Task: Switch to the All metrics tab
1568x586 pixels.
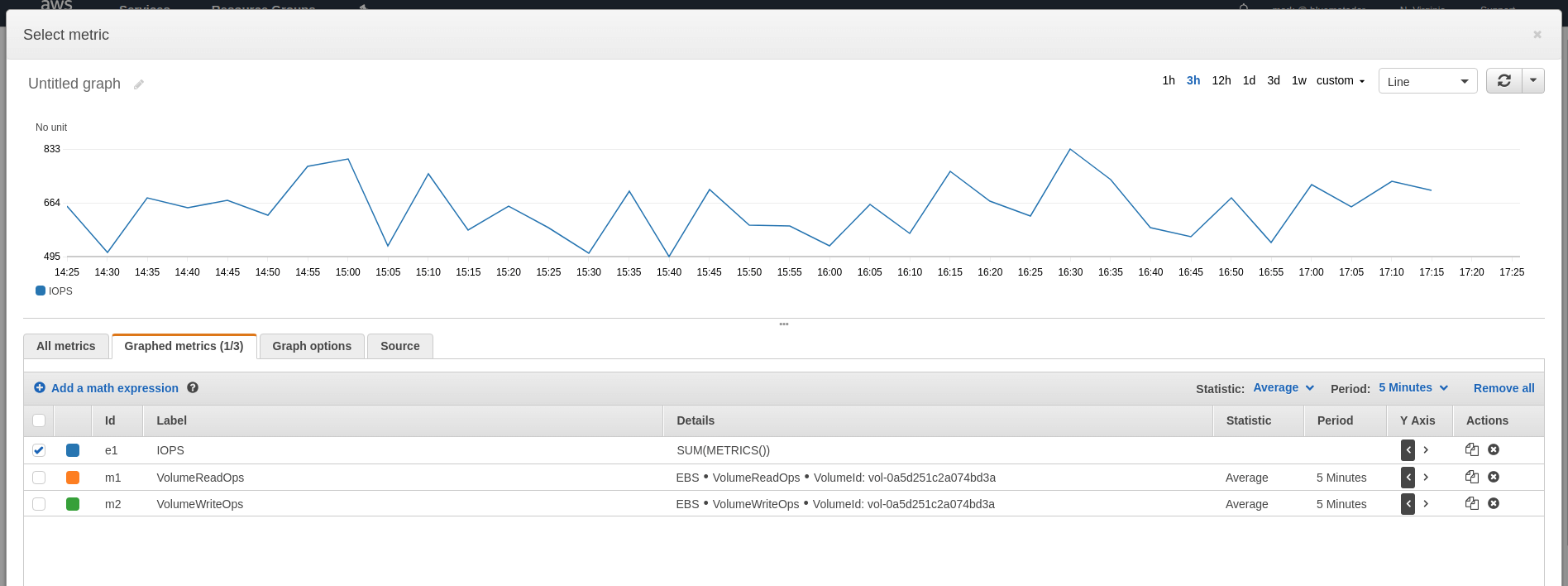Action: pos(66,346)
